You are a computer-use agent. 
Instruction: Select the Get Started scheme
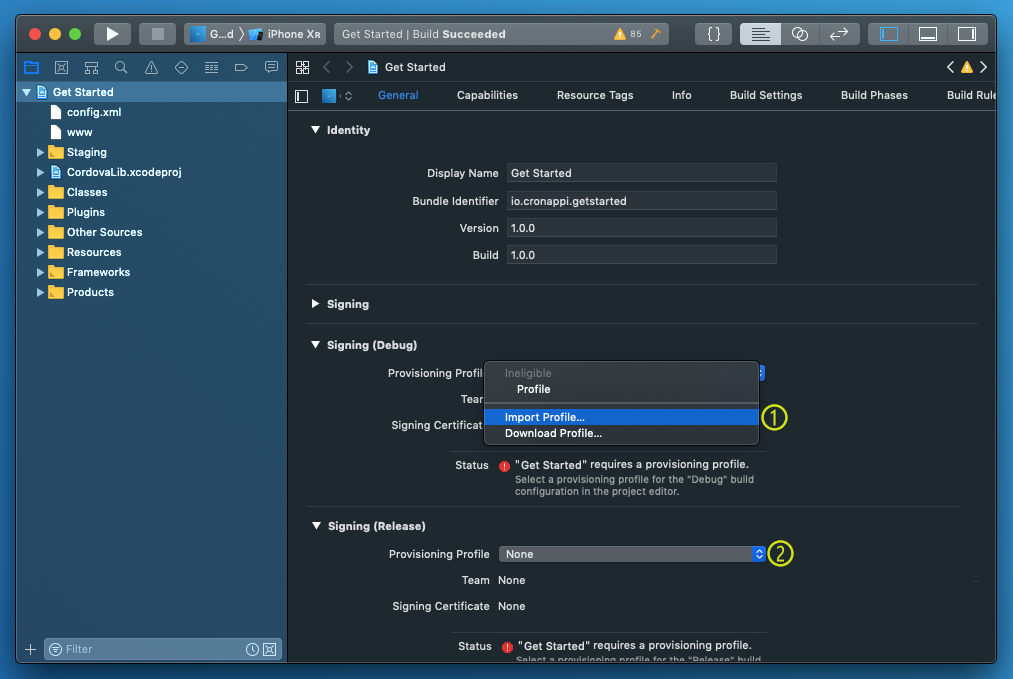(x=213, y=34)
